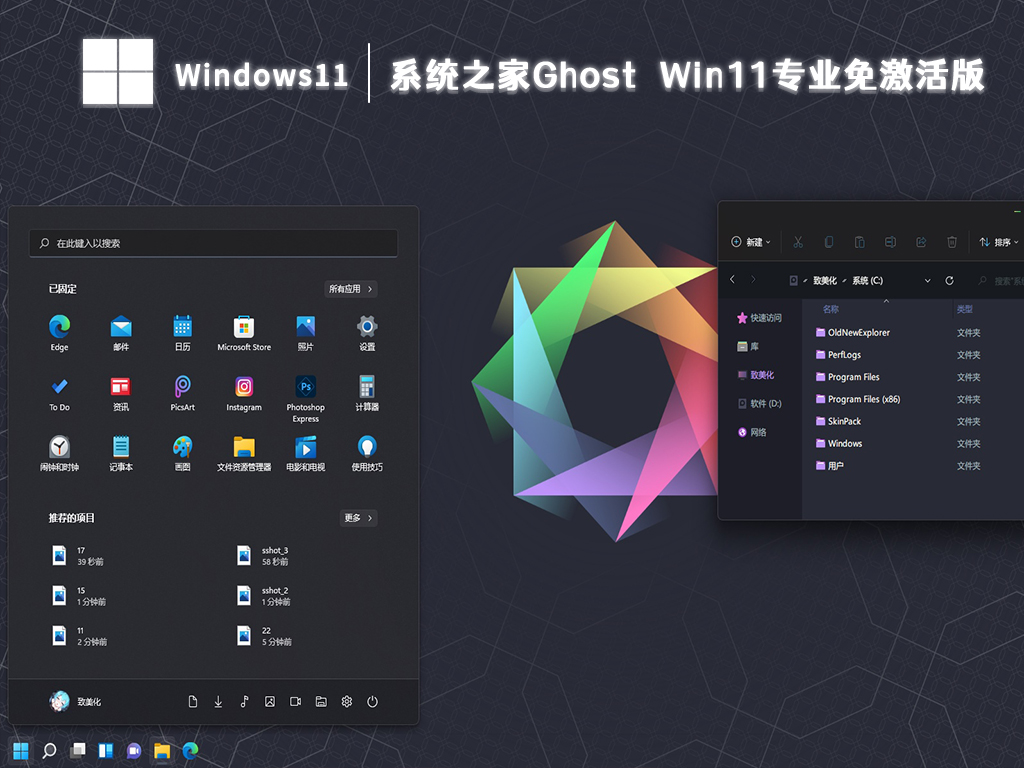
Task: Click the power icon in Start menu
Action: (x=372, y=701)
